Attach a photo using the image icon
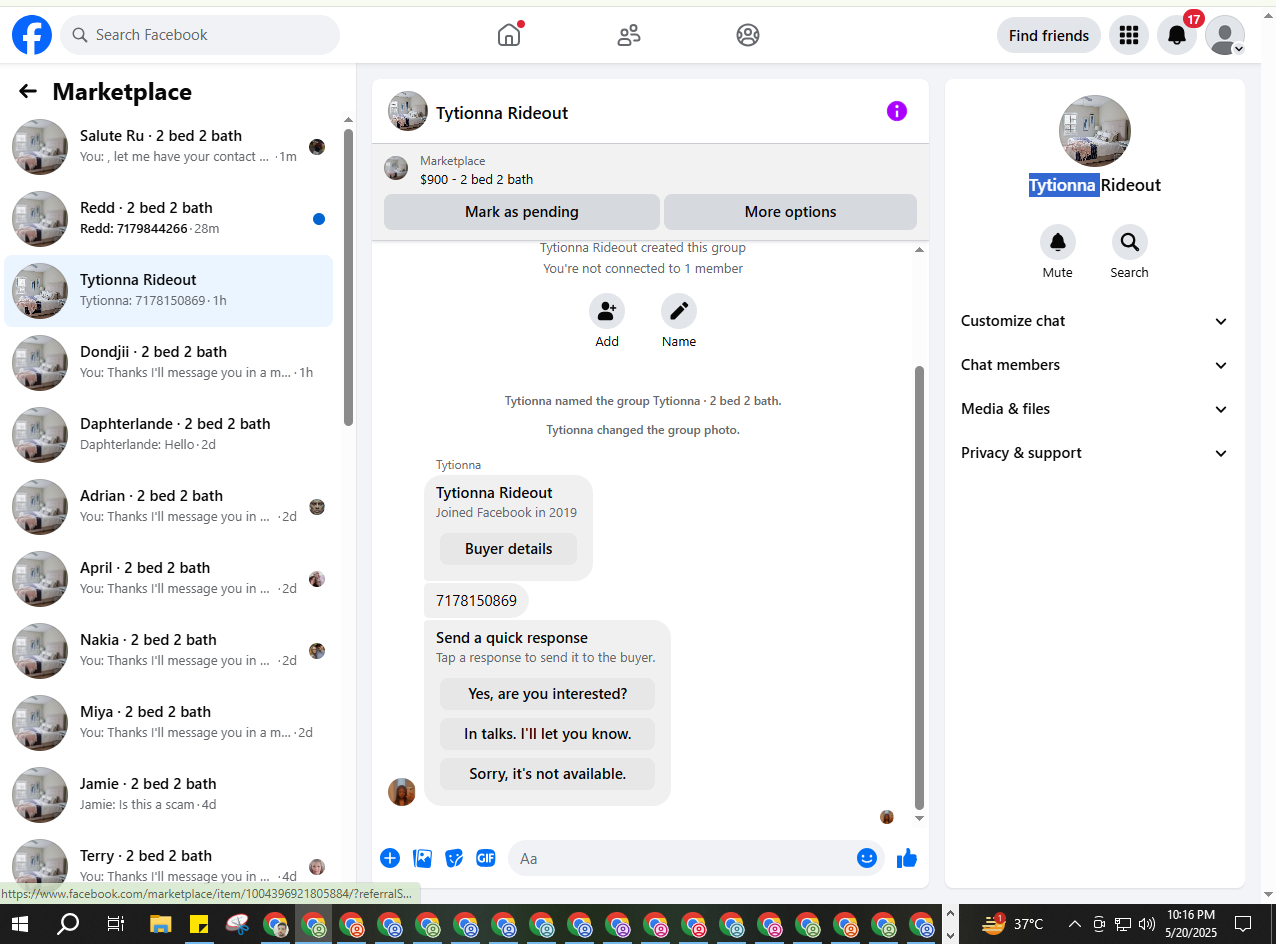The width and height of the screenshot is (1276, 944). 423,858
